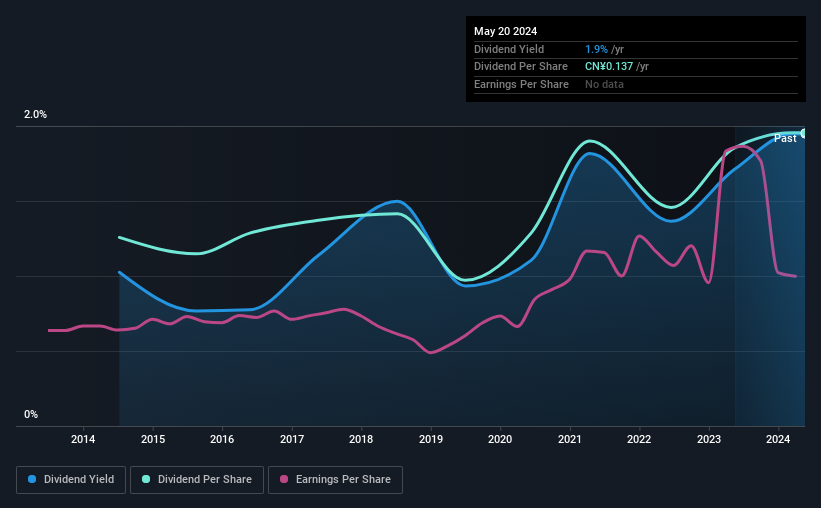Select the 2020 label on x-axis

tap(500, 439)
